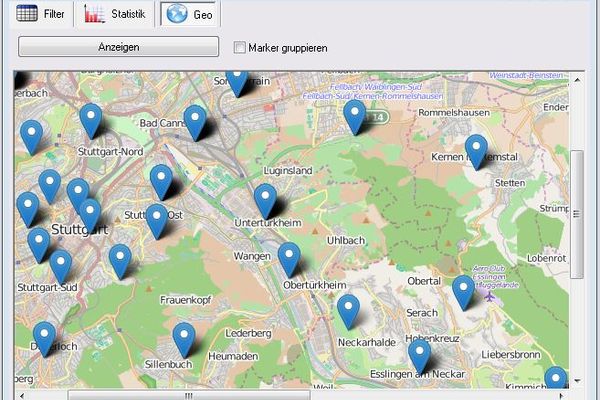Select the marker above Obertürkheim label

(x=289, y=260)
